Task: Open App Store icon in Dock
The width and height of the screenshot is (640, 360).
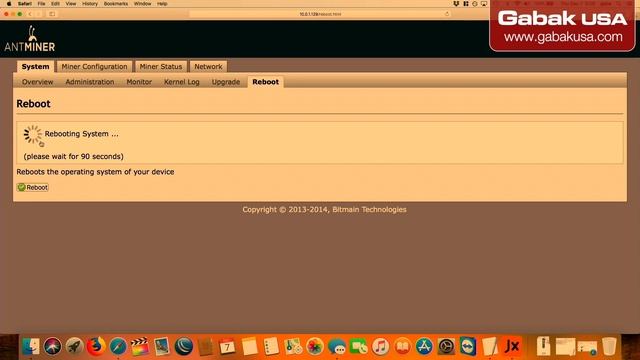Action: [424, 347]
